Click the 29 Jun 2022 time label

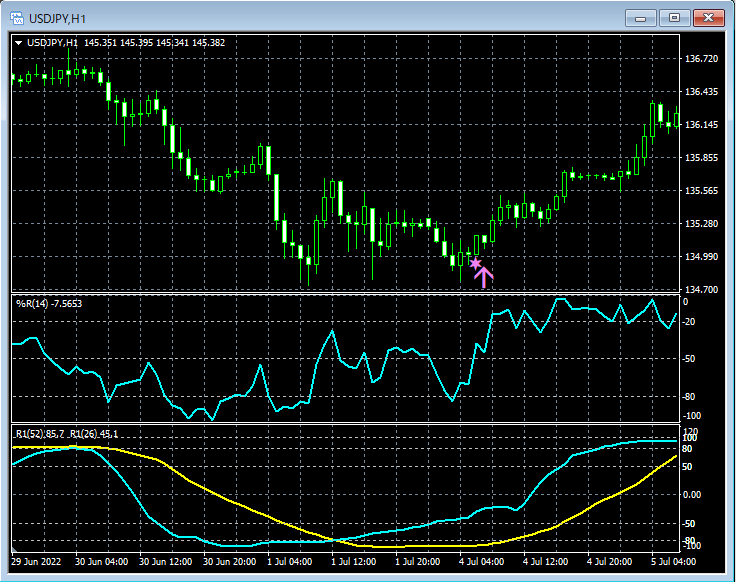coord(36,562)
